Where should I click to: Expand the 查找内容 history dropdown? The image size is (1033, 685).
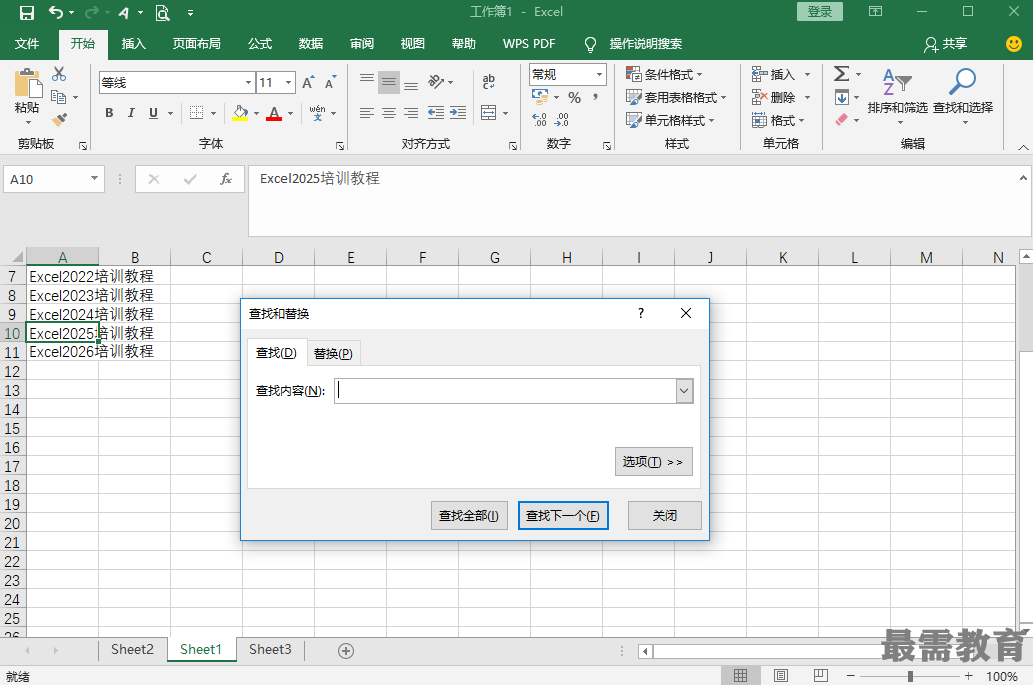pos(684,391)
